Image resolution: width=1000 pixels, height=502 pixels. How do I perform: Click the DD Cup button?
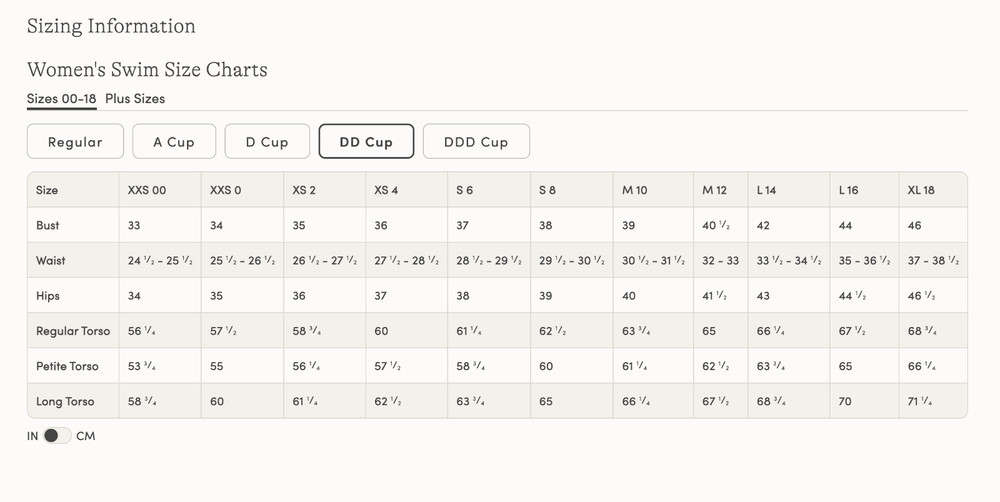[366, 142]
